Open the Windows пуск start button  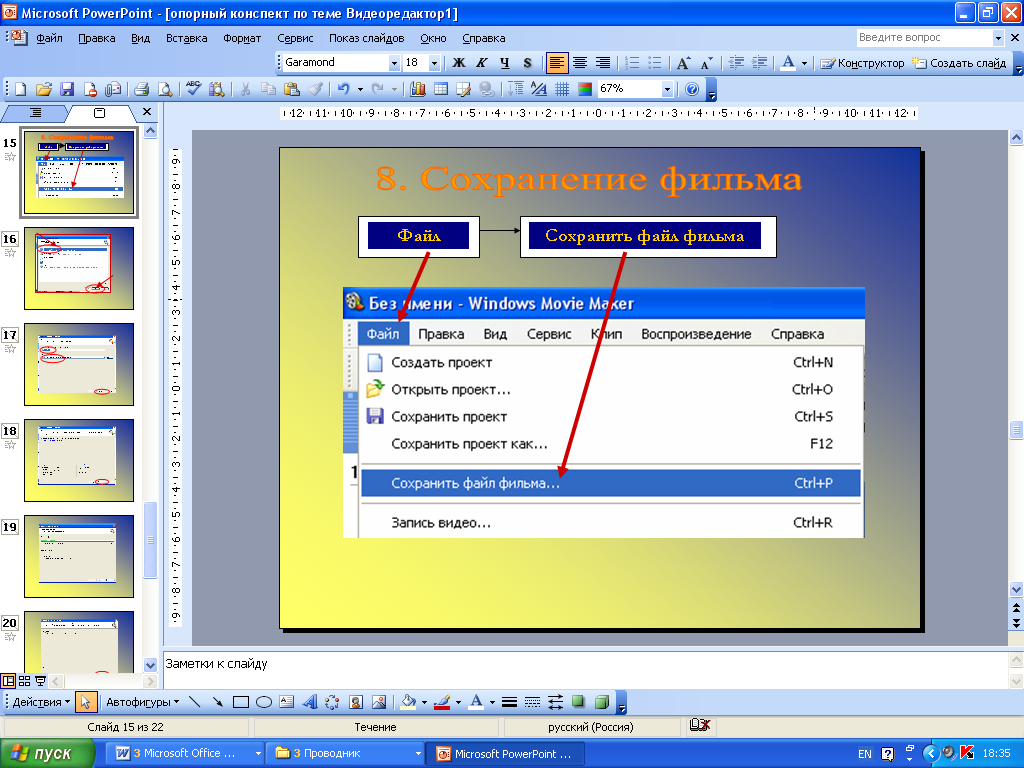click(48, 753)
